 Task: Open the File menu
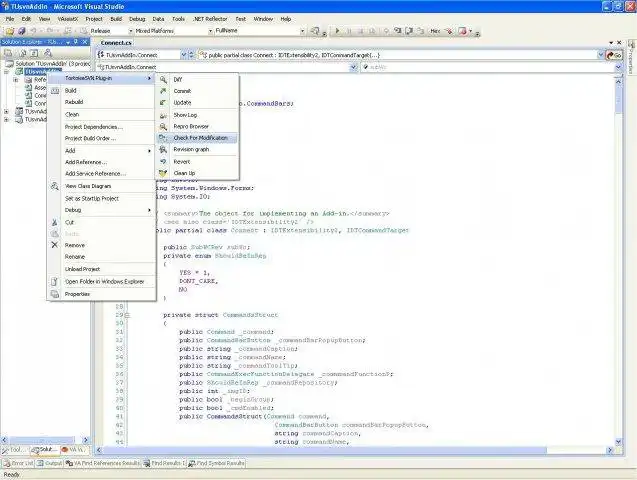10,19
